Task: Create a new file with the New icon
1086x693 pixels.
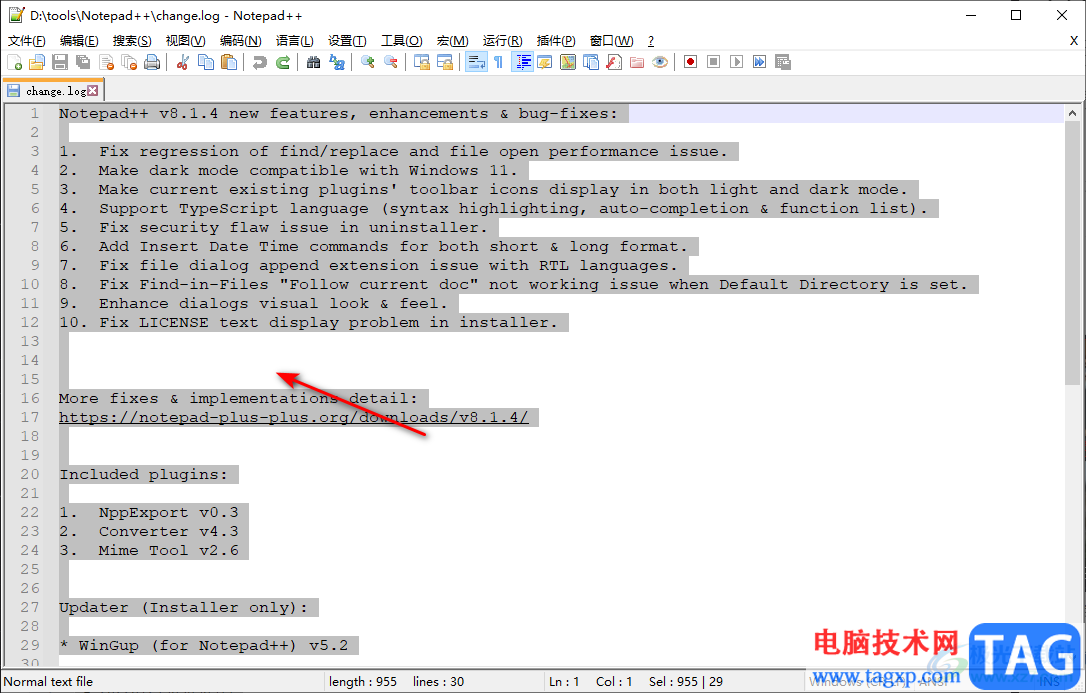Action: (x=15, y=62)
